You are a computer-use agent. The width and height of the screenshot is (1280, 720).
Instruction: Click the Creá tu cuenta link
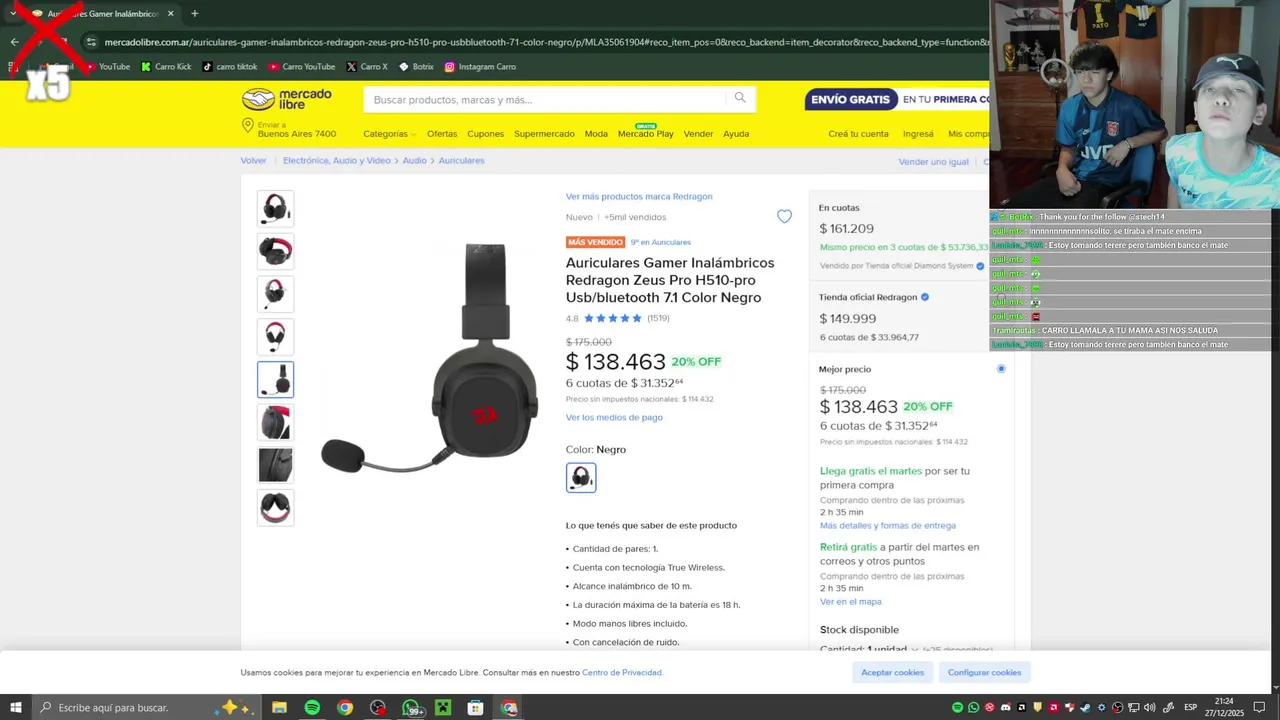(x=858, y=134)
